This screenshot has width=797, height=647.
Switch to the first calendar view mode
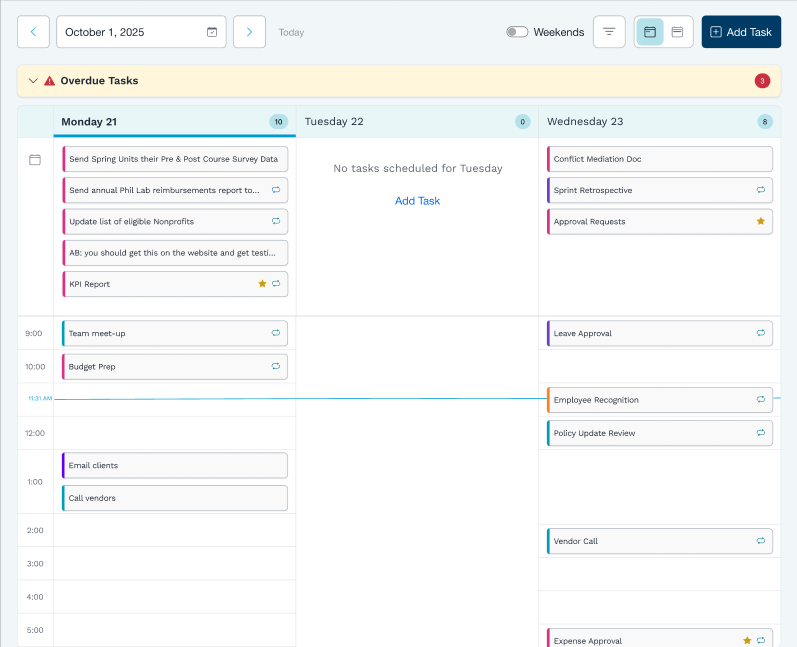(x=650, y=32)
